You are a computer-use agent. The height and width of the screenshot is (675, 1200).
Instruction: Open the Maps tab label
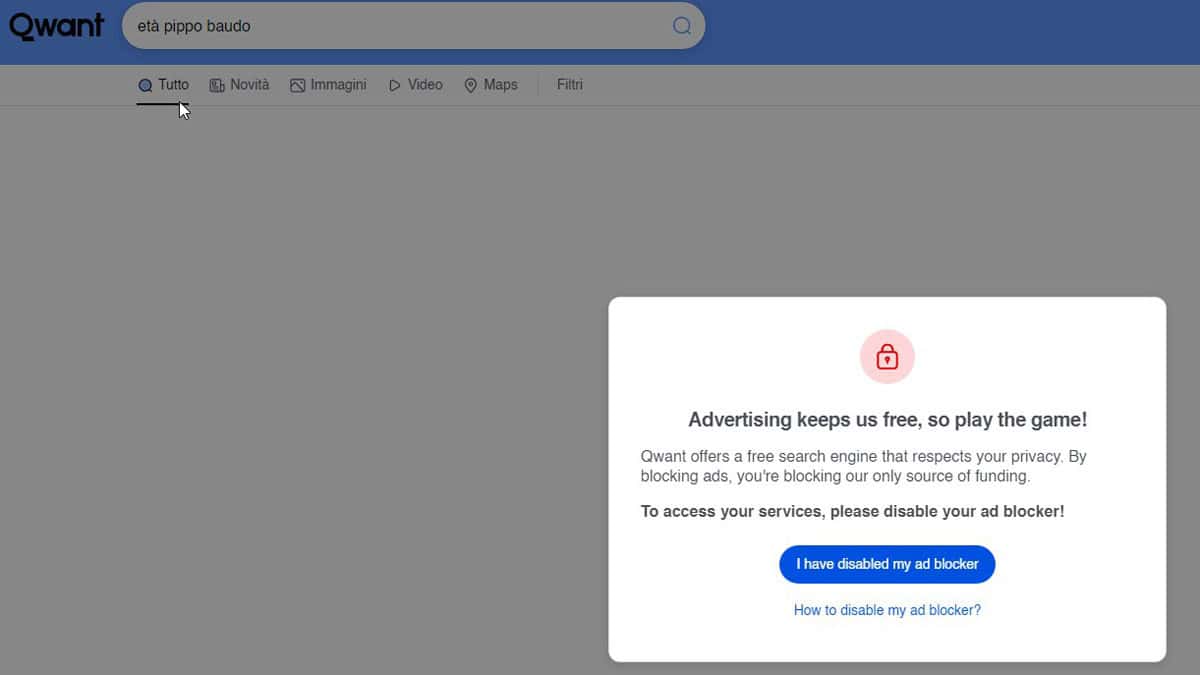pyautogui.click(x=500, y=85)
